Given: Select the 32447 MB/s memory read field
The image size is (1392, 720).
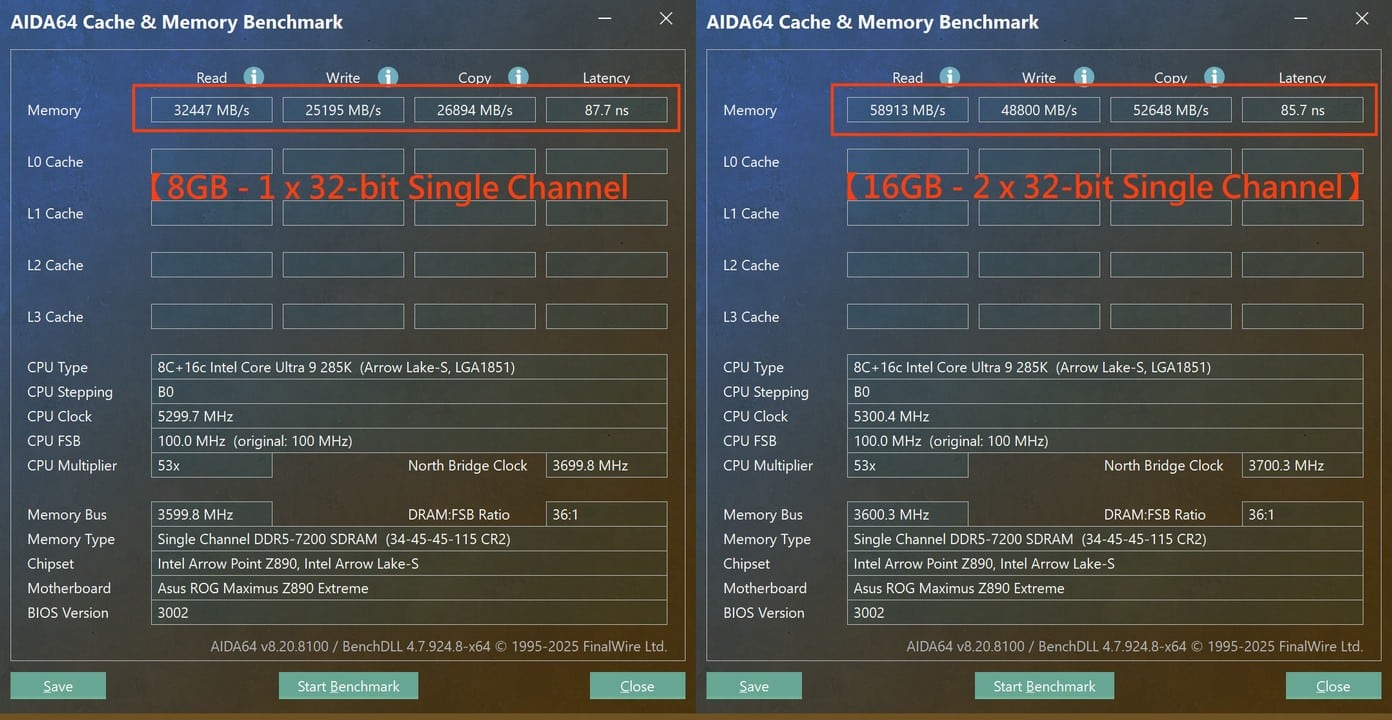Looking at the screenshot, I should [211, 110].
